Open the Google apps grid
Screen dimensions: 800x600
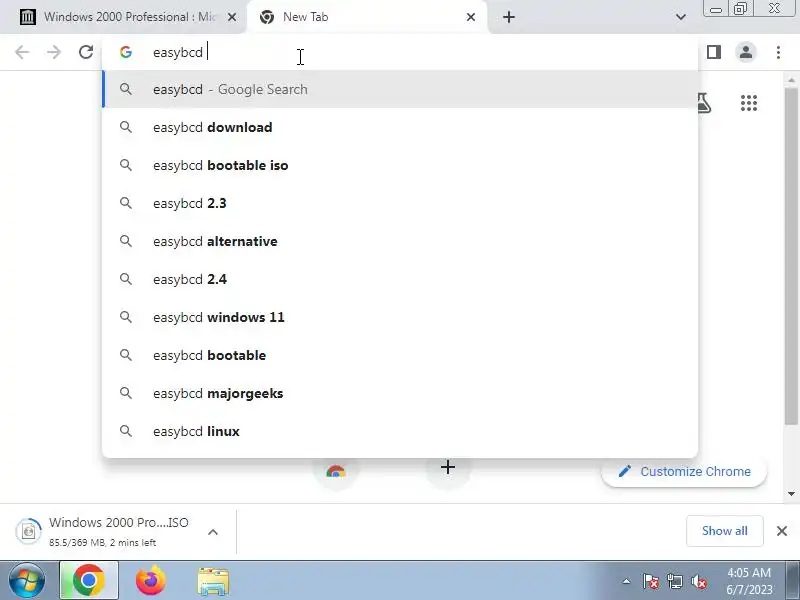(x=749, y=103)
